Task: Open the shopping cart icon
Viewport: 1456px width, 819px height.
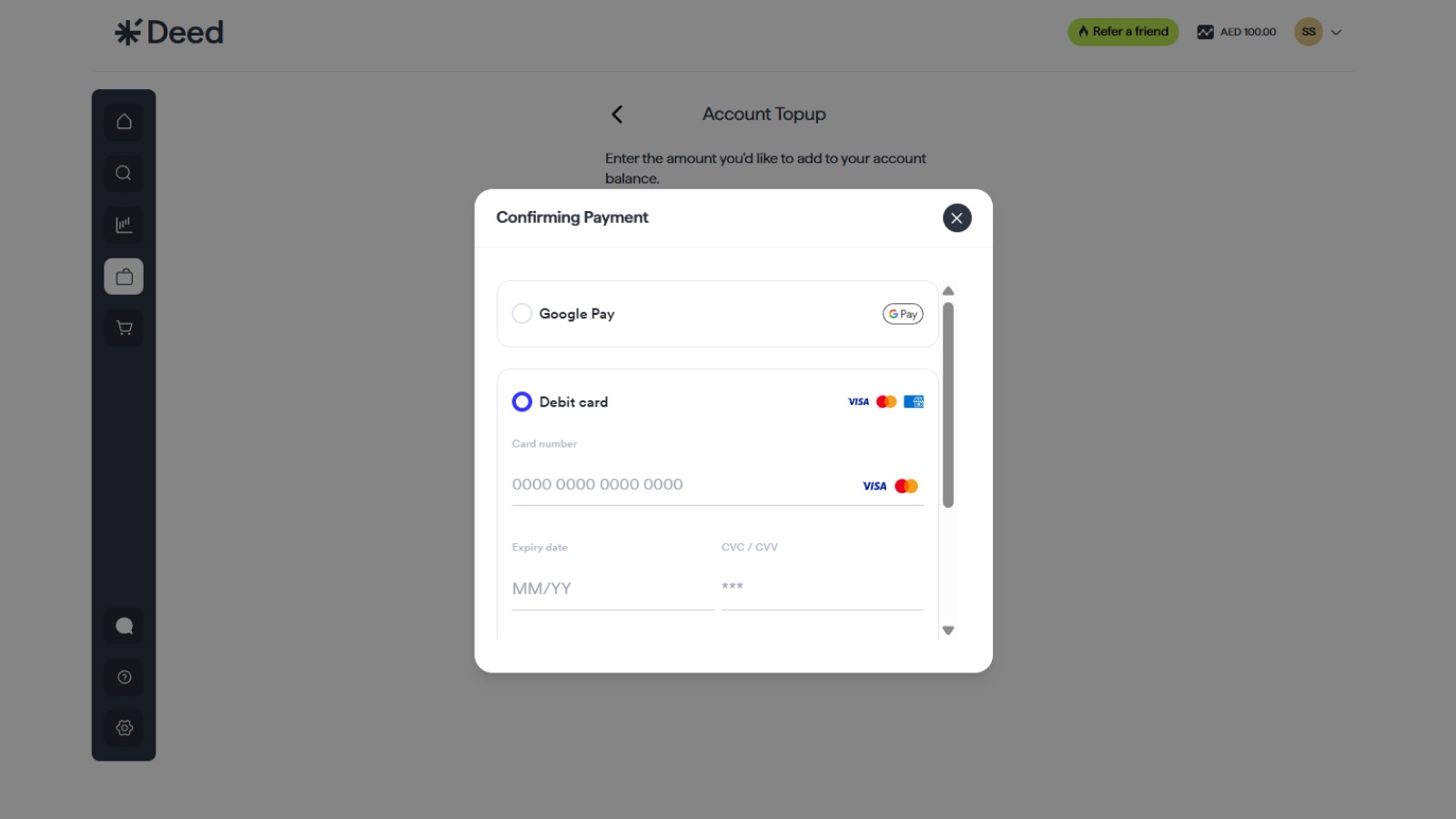Action: point(124,328)
